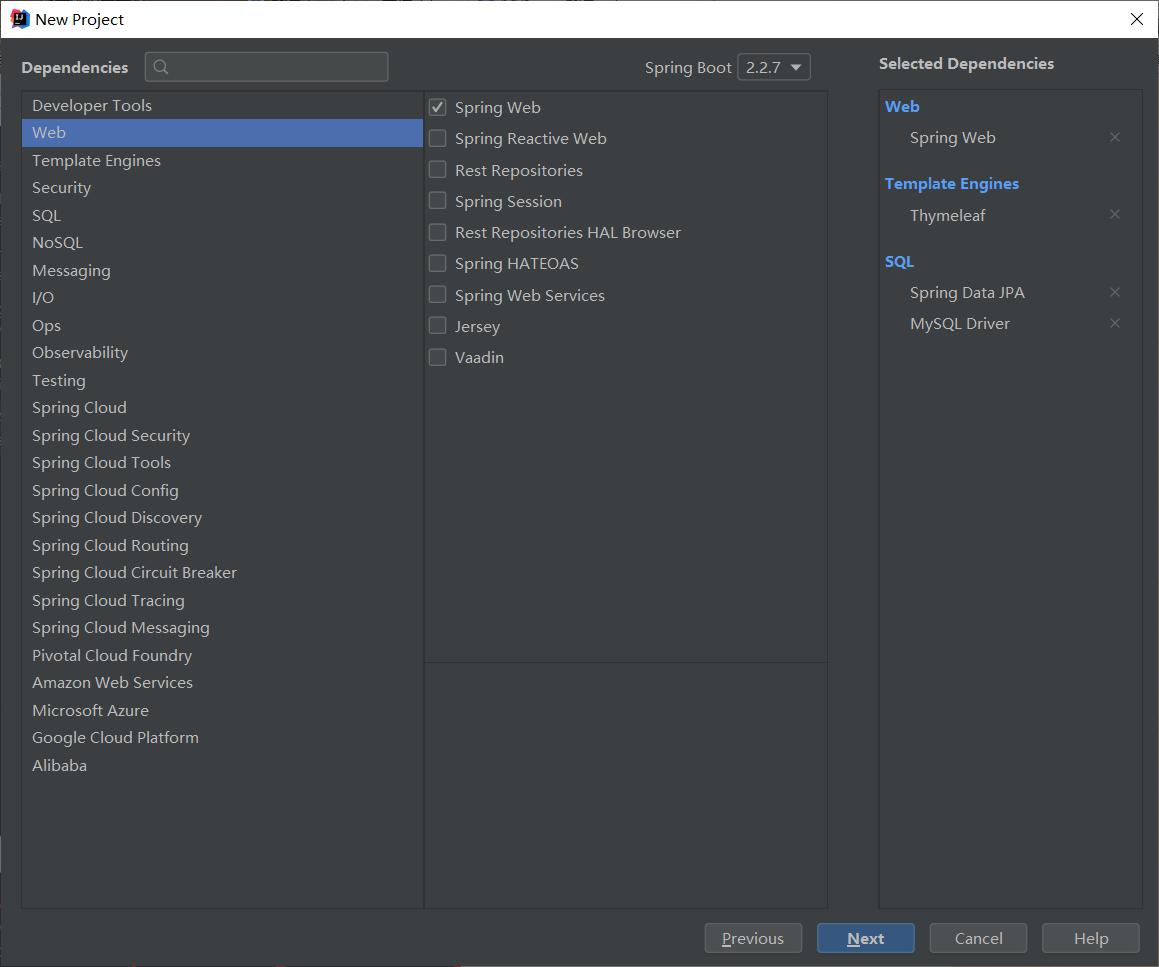Focus the dependencies search field
Viewport: 1159px width, 967px height.
click(267, 67)
